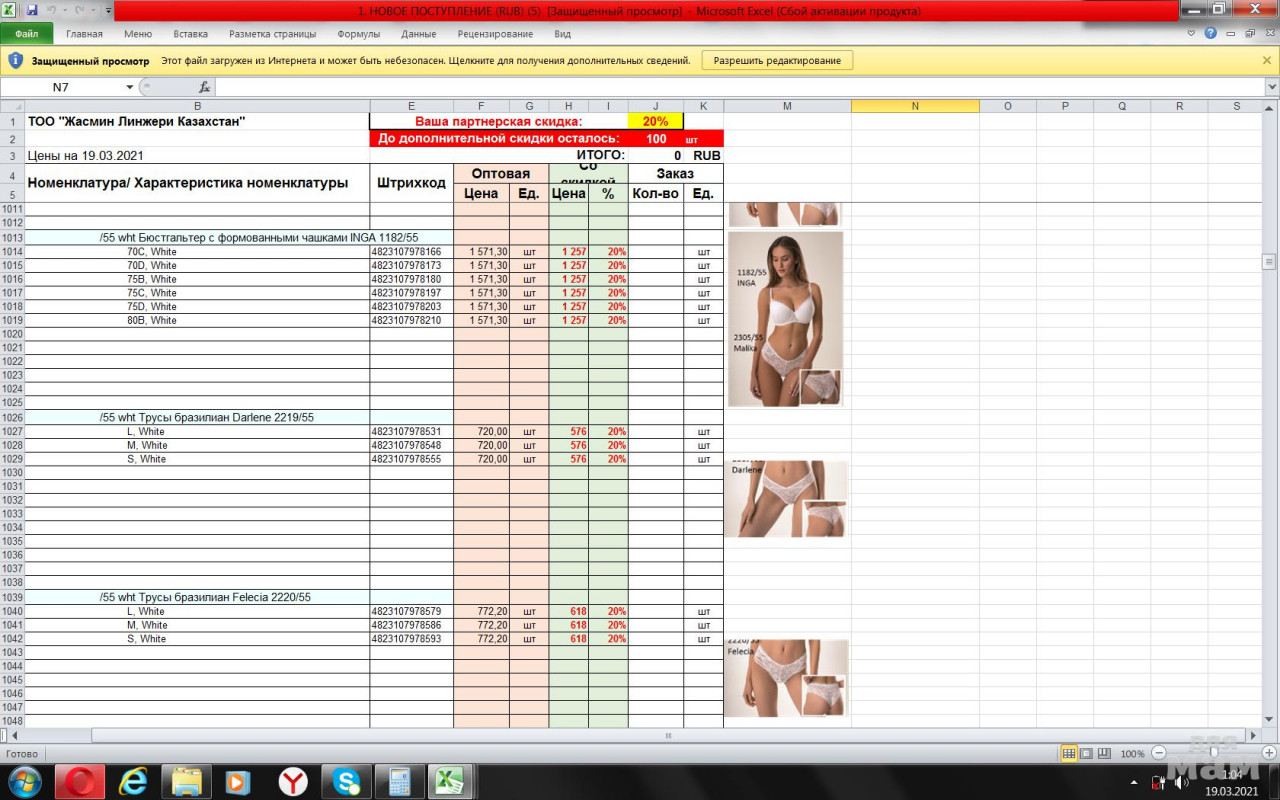Switch to the Разметка страницы tab
Image resolution: width=1280 pixels, height=800 pixels.
tap(272, 34)
